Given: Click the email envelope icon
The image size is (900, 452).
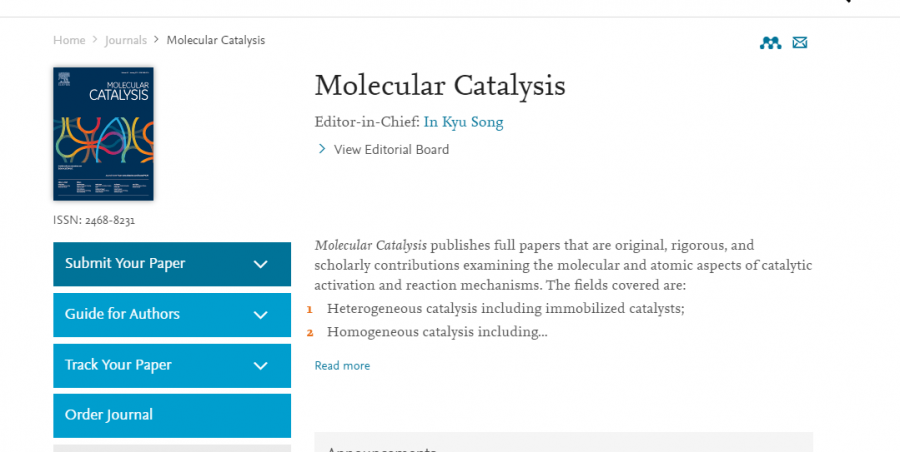Looking at the screenshot, I should (x=800, y=42).
